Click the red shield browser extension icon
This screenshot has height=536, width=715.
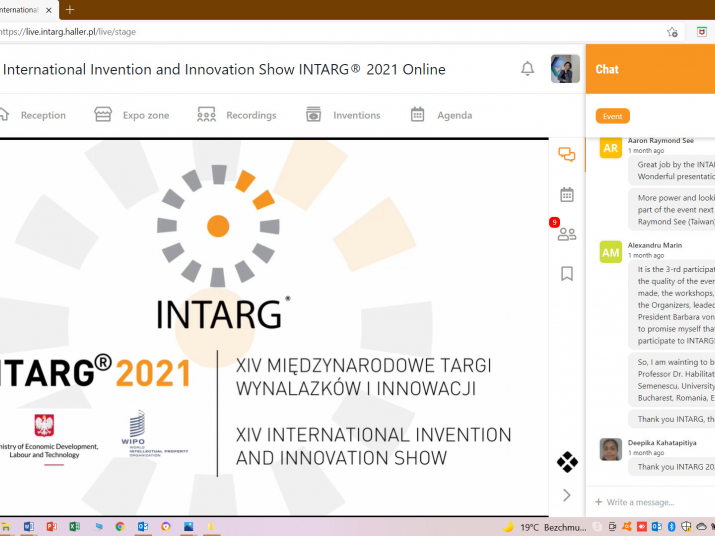[702, 32]
